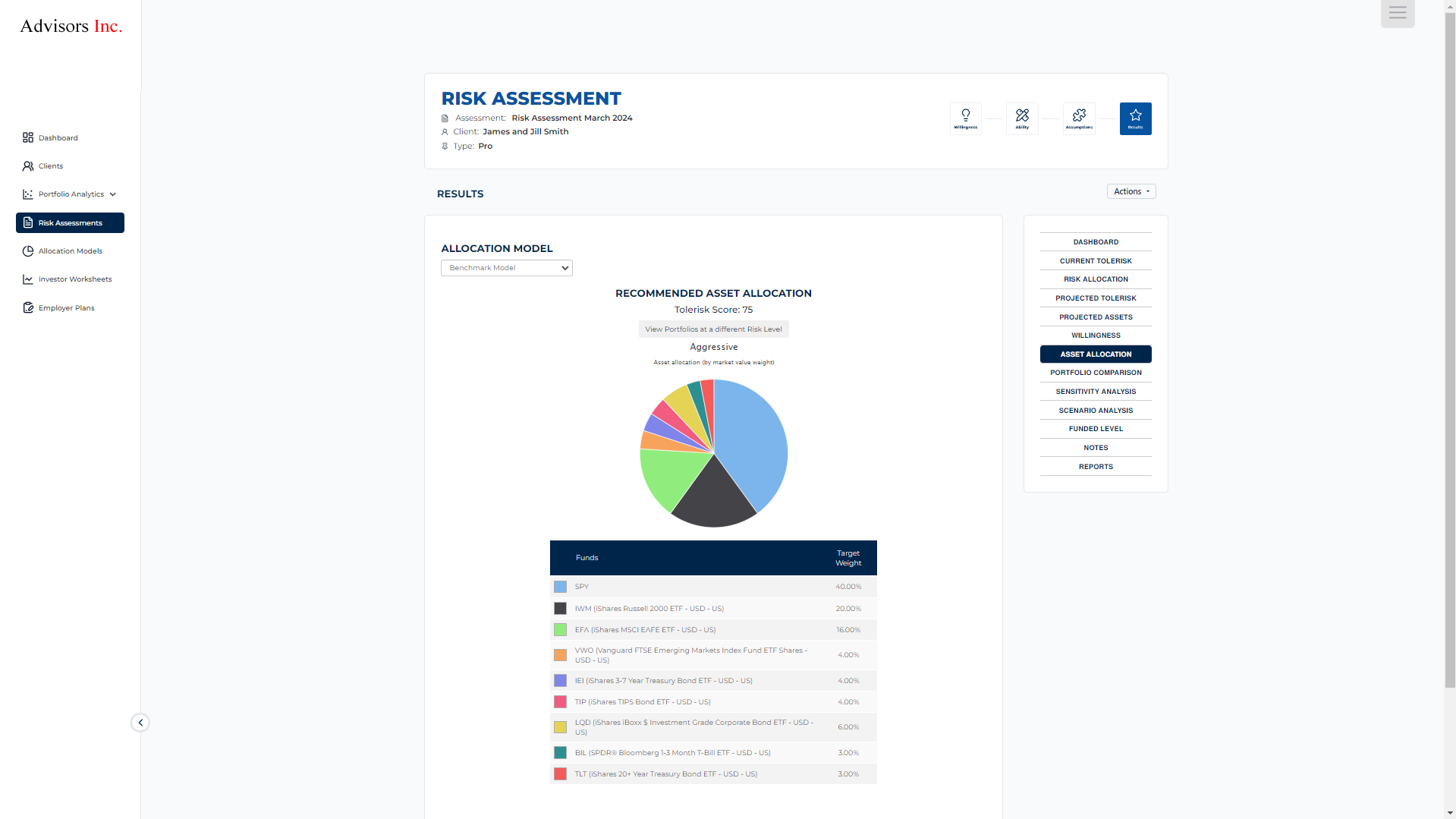The image size is (1456, 819).
Task: Click the Dashboard icon in the sidebar
Action: point(28,137)
